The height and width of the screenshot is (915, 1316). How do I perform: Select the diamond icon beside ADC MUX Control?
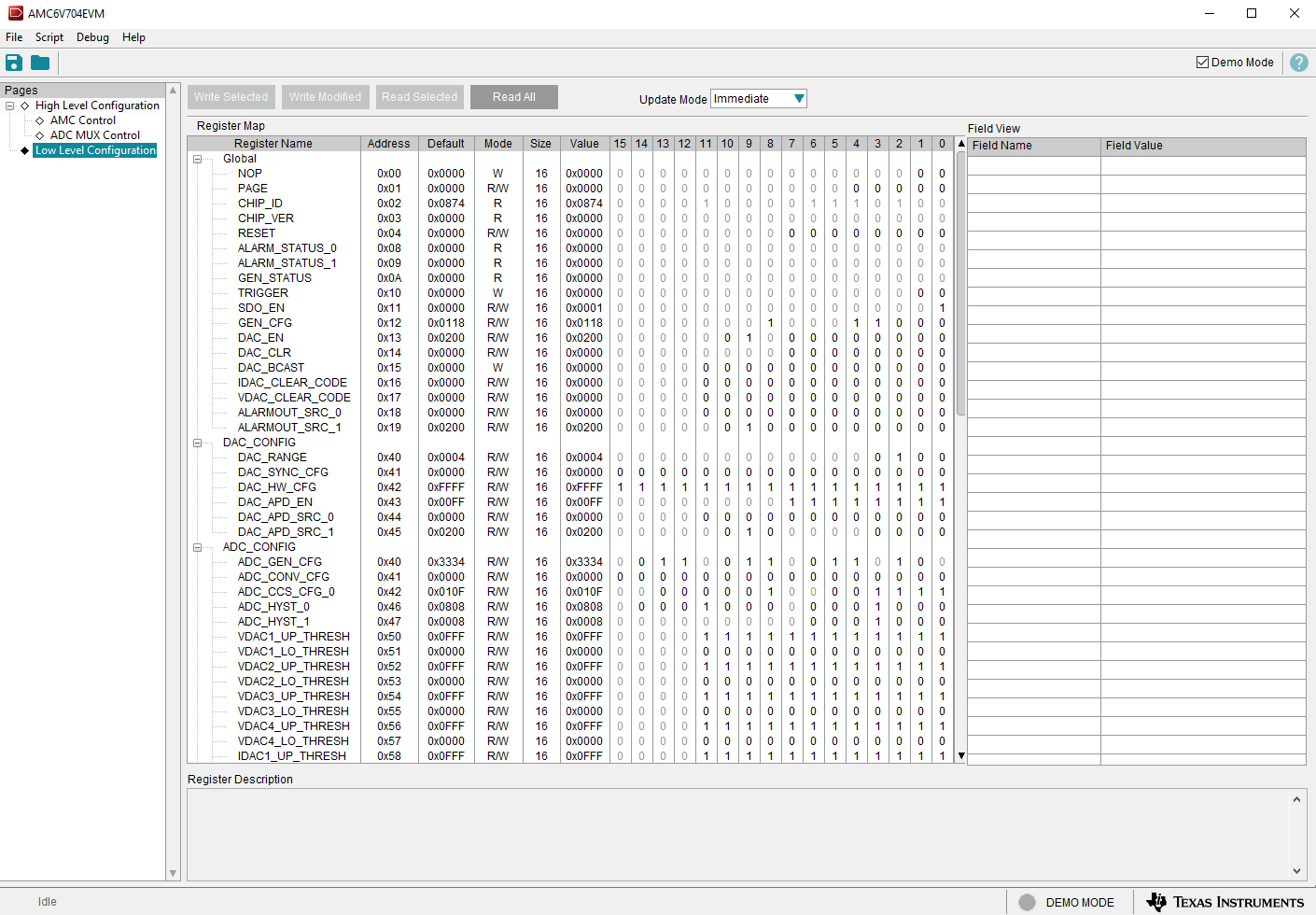[x=40, y=135]
